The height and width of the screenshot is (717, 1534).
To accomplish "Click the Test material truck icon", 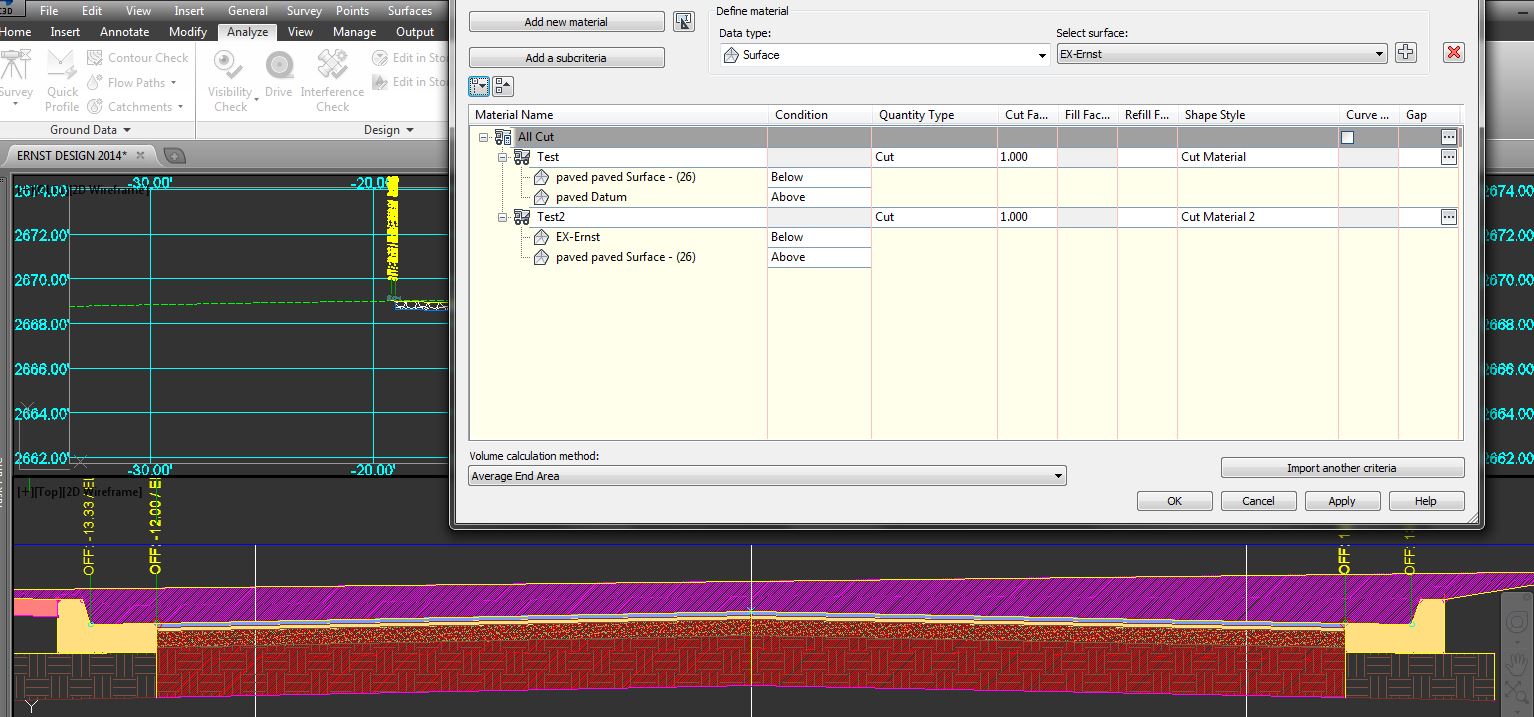I will coord(522,157).
